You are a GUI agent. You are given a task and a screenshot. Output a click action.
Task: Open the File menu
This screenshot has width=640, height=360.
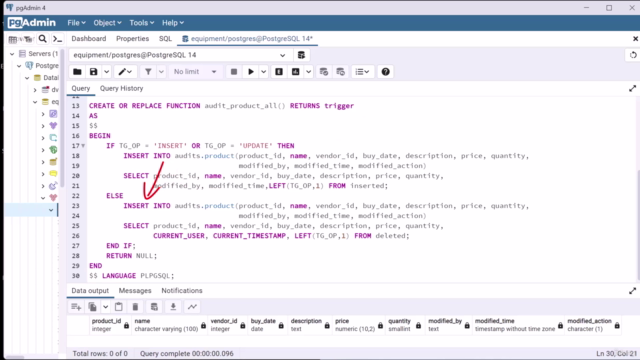(76, 23)
